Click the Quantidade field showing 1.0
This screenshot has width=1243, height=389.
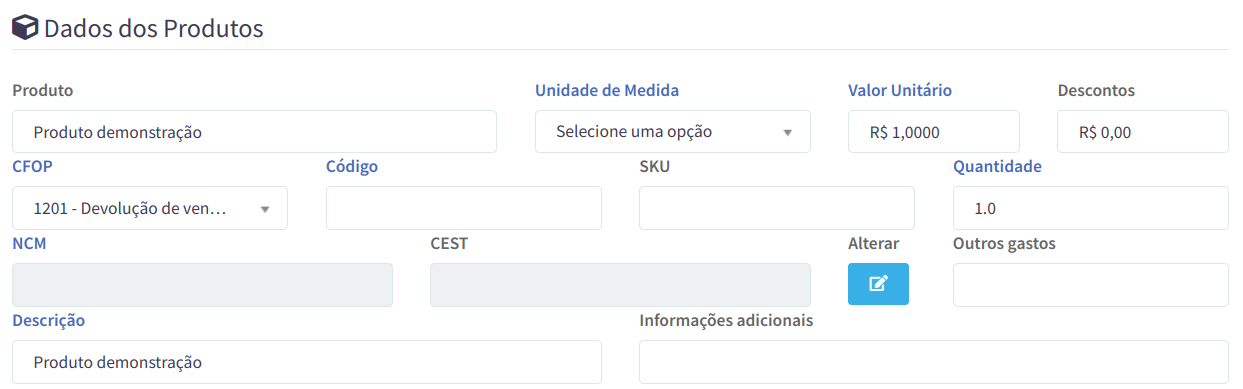coord(1091,208)
